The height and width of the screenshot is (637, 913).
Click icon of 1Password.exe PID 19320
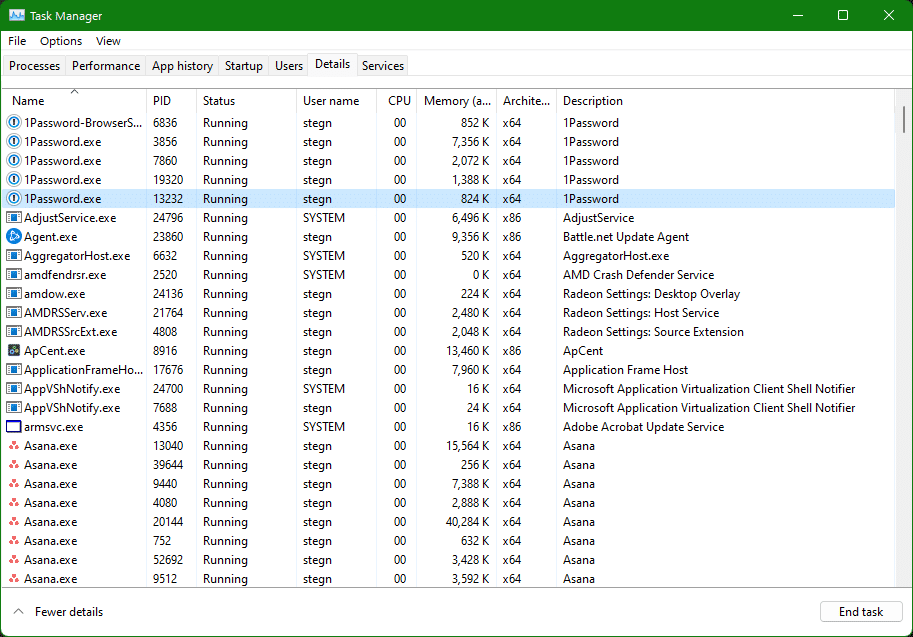(13, 179)
